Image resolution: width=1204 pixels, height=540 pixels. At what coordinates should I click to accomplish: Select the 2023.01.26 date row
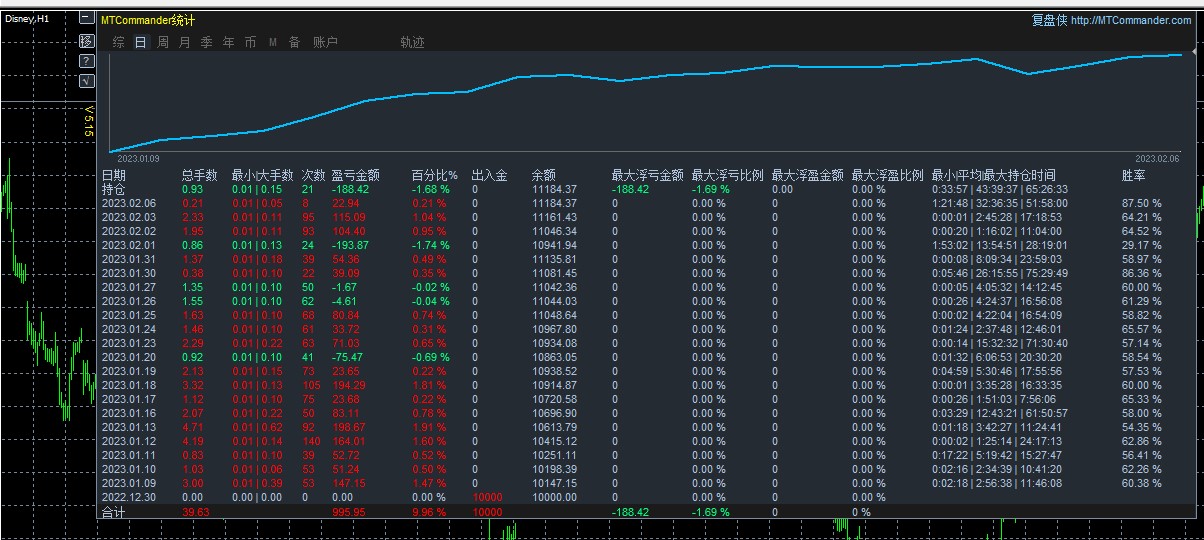129,301
